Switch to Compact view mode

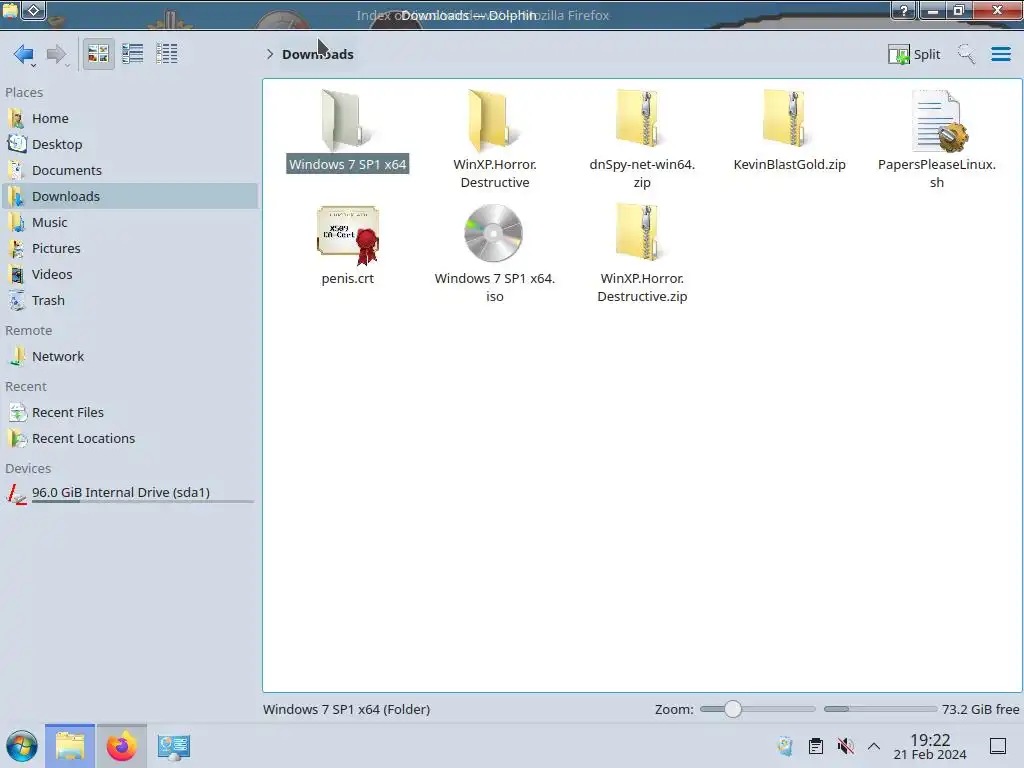[133, 54]
